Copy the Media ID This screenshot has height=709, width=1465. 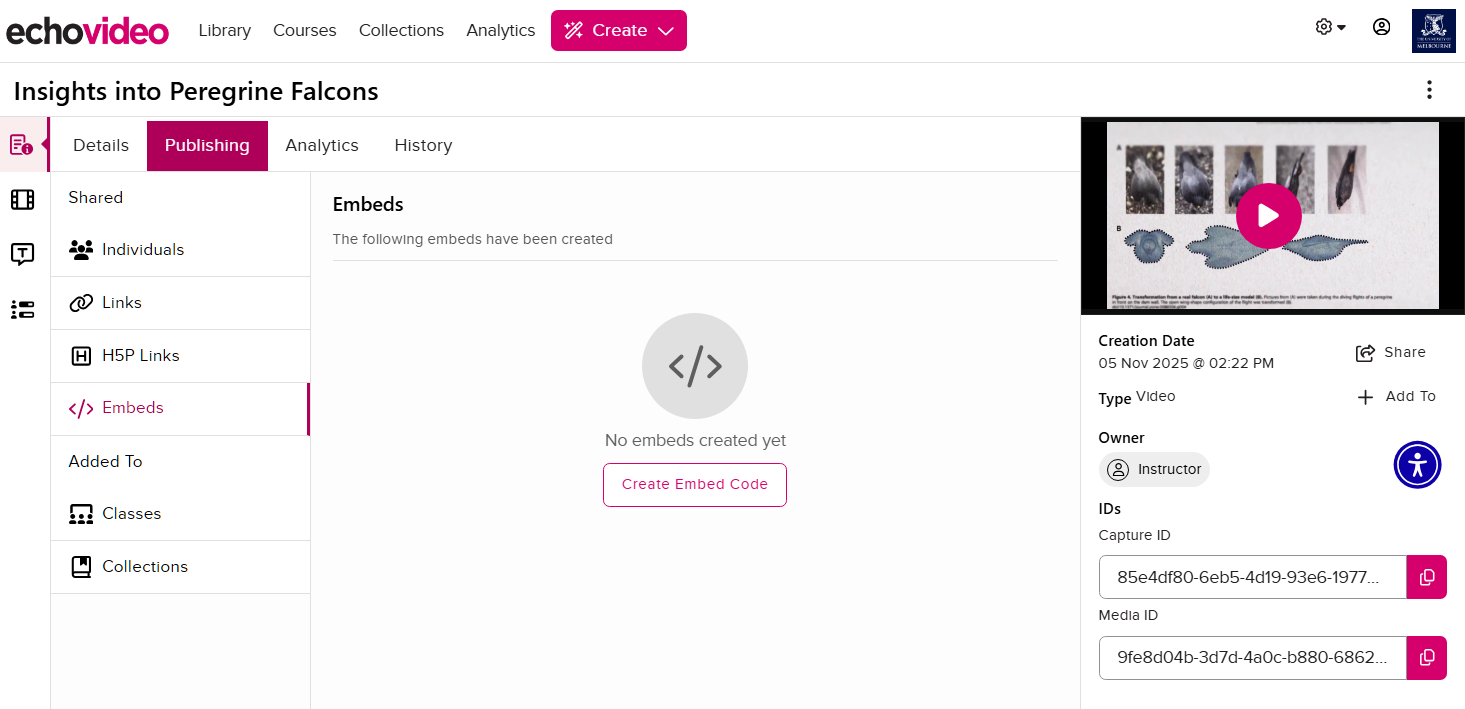tap(1427, 658)
